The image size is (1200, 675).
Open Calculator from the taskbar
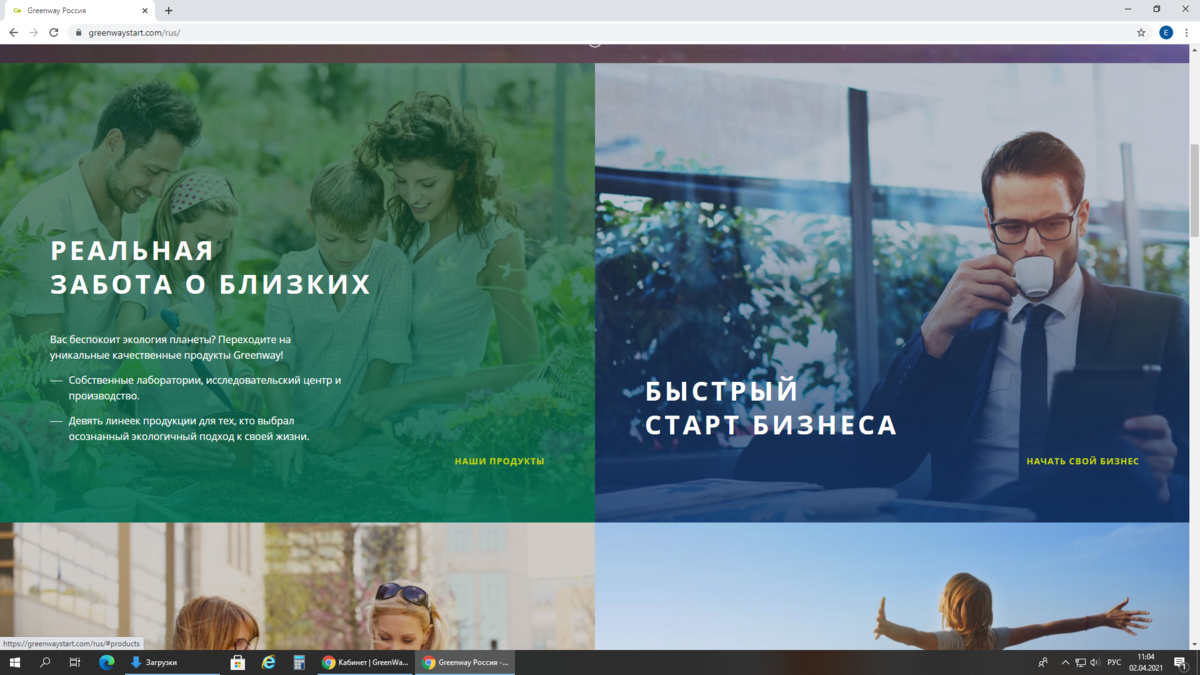click(x=298, y=662)
